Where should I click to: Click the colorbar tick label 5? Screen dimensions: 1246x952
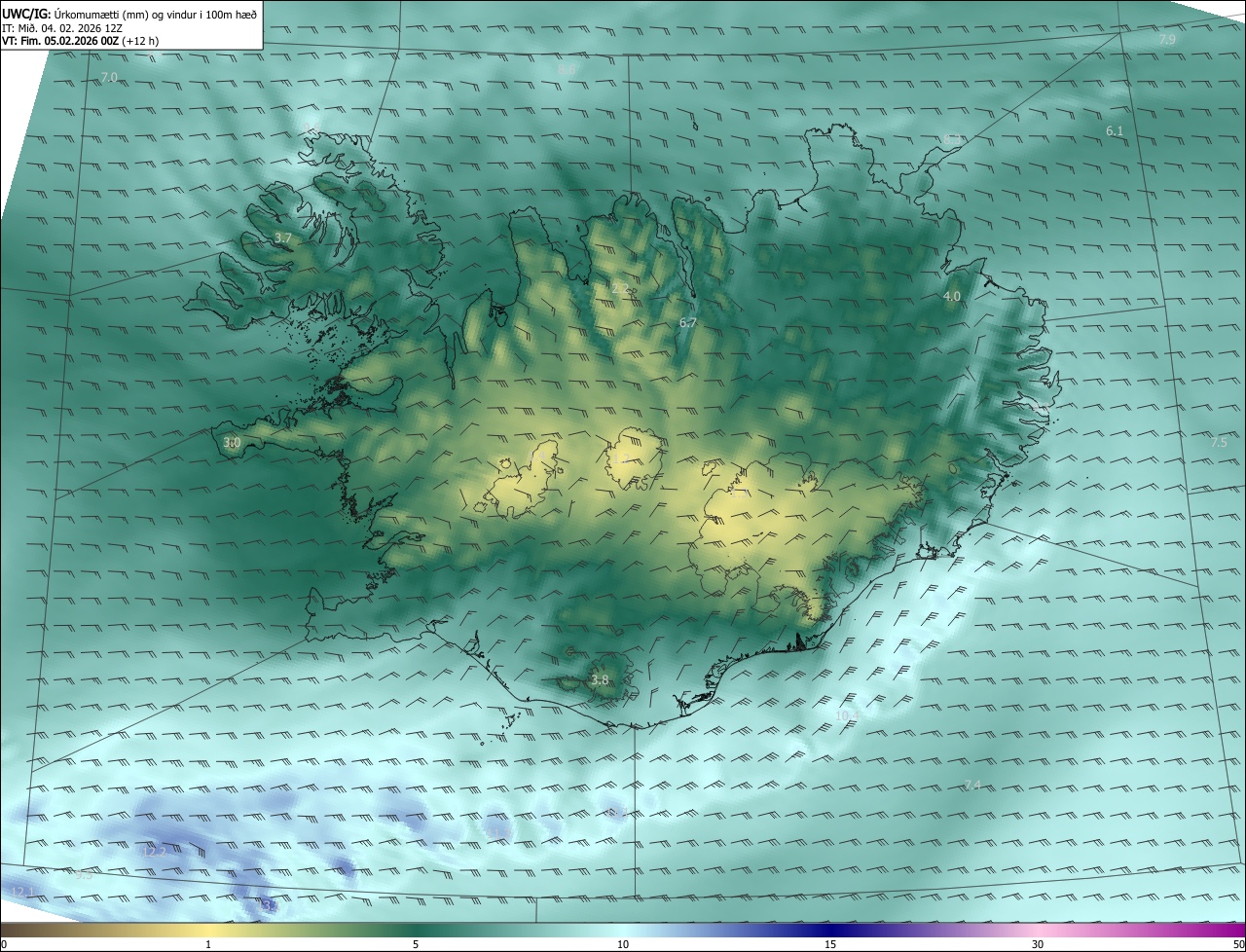[x=416, y=944]
